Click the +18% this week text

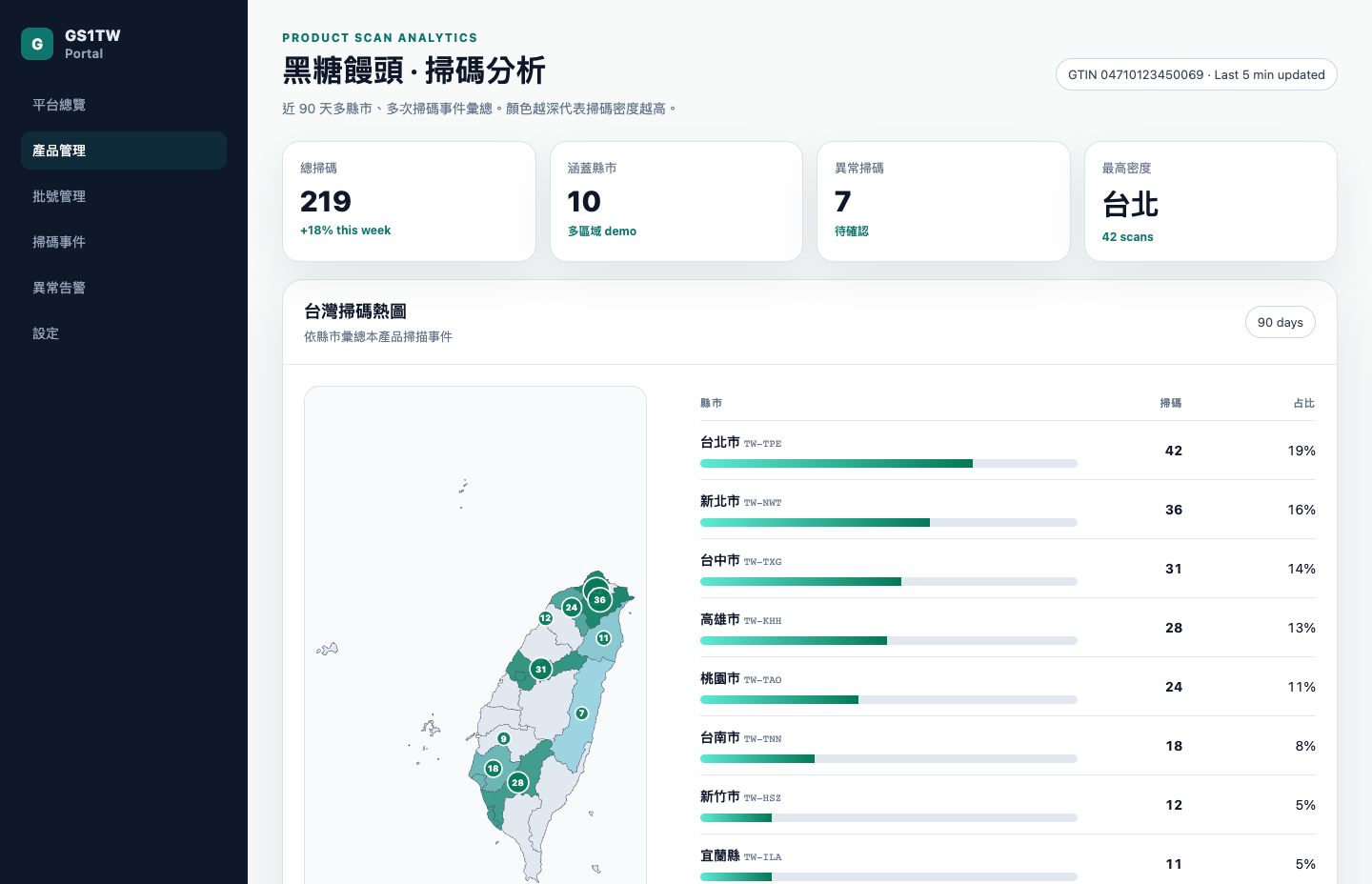(345, 231)
